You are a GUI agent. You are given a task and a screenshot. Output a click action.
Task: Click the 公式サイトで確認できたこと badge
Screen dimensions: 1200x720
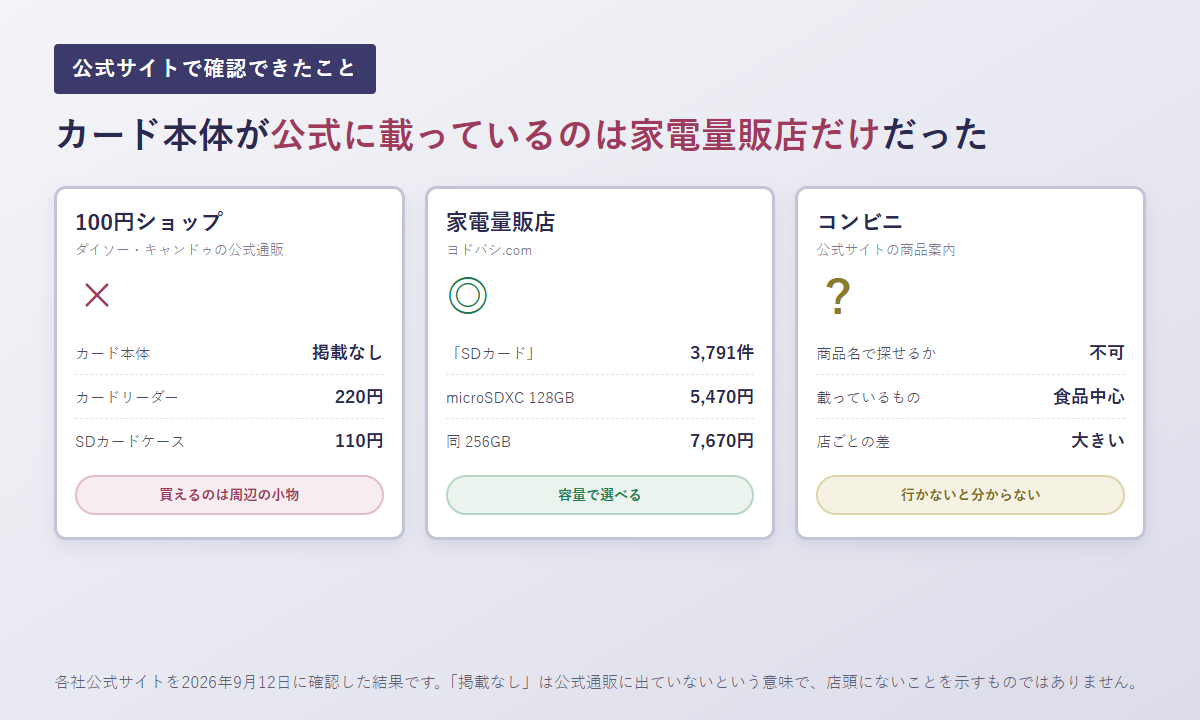[215, 69]
